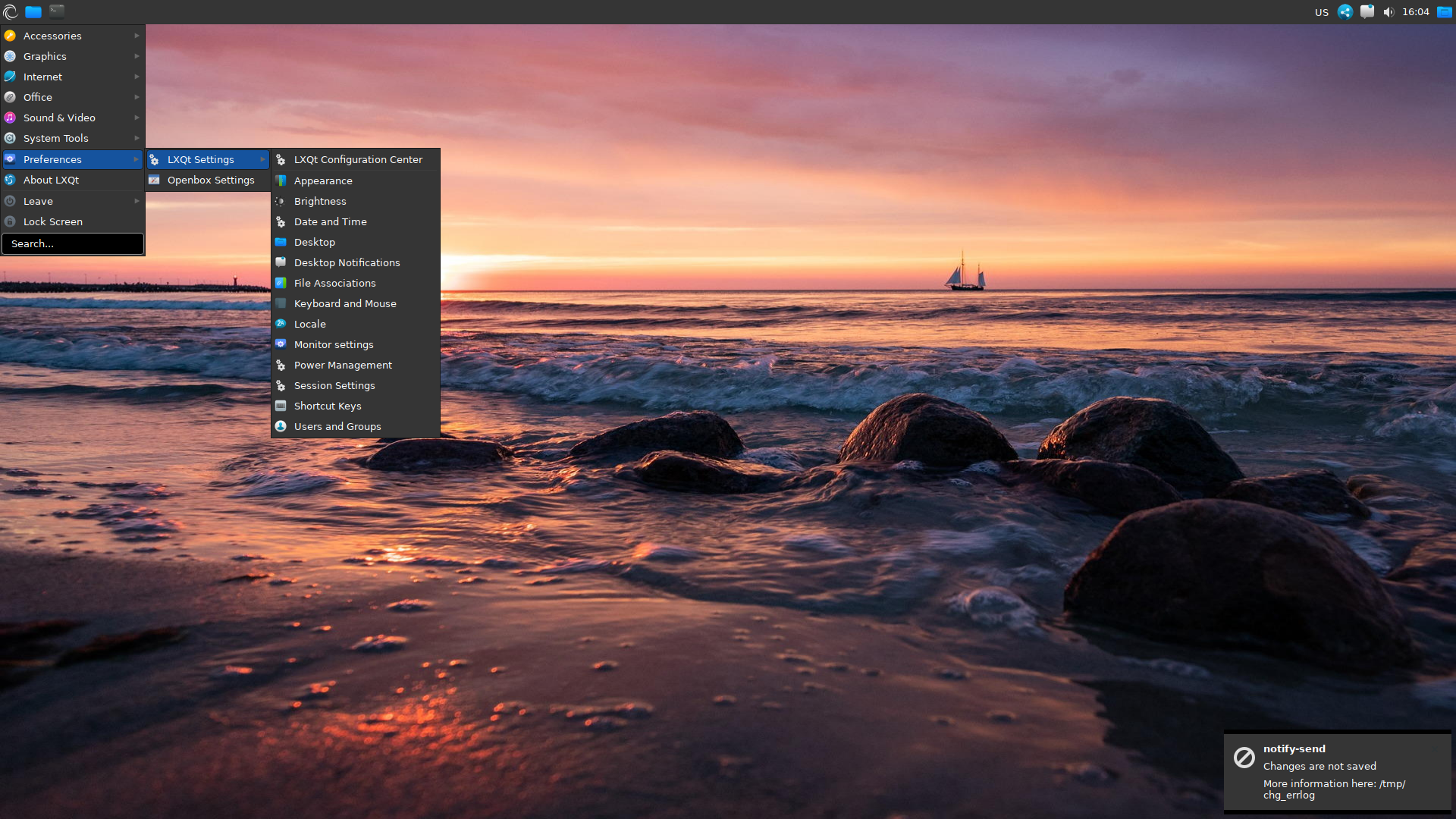Click the Leave power icon
This screenshot has width=1456, height=819.
click(x=10, y=201)
